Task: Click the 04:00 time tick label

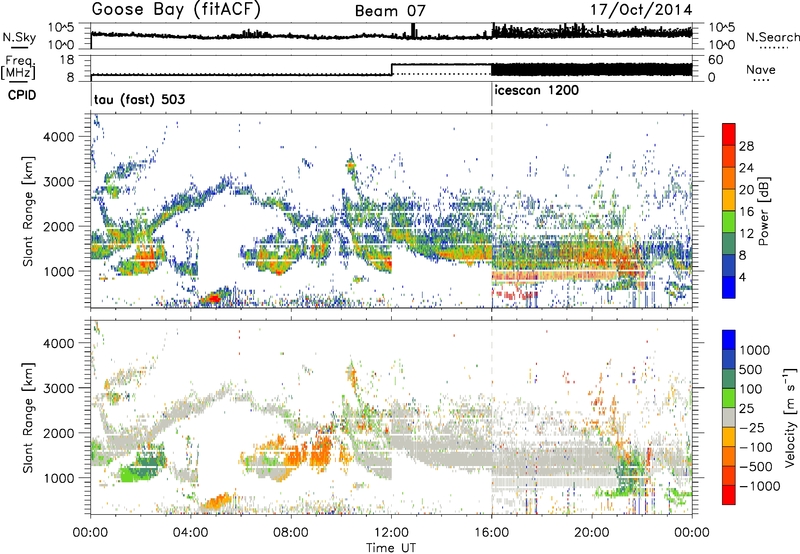Action: click(190, 533)
